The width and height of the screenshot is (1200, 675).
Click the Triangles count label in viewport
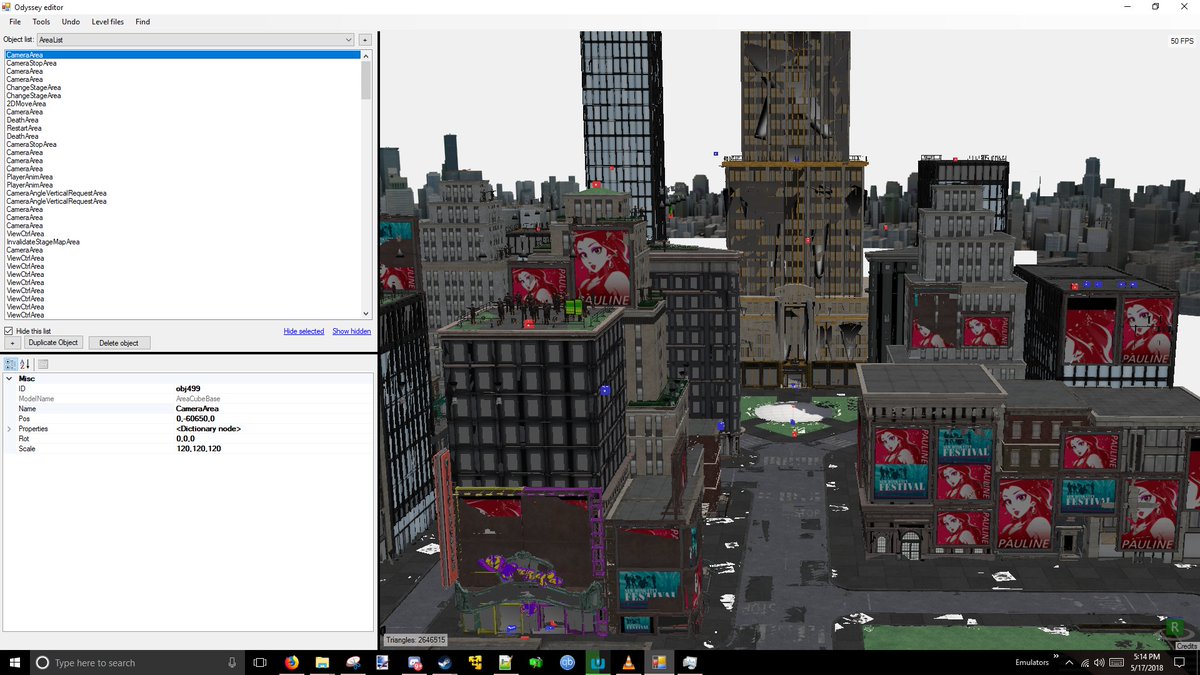[416, 640]
